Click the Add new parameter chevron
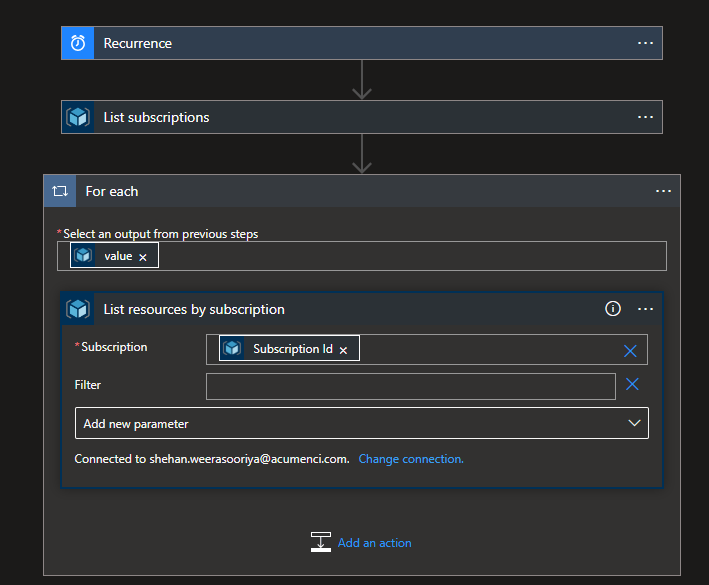This screenshot has width=709, height=585. tap(634, 423)
